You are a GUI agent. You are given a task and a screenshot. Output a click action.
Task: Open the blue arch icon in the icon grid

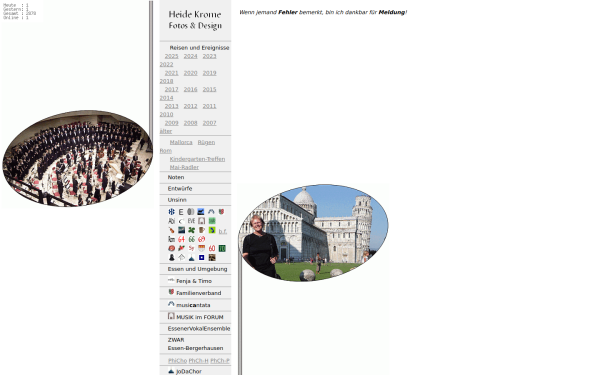tap(211, 212)
